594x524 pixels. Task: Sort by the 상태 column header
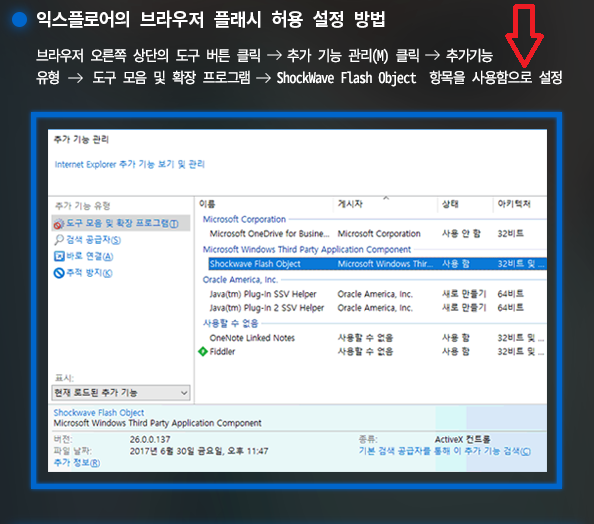450,204
